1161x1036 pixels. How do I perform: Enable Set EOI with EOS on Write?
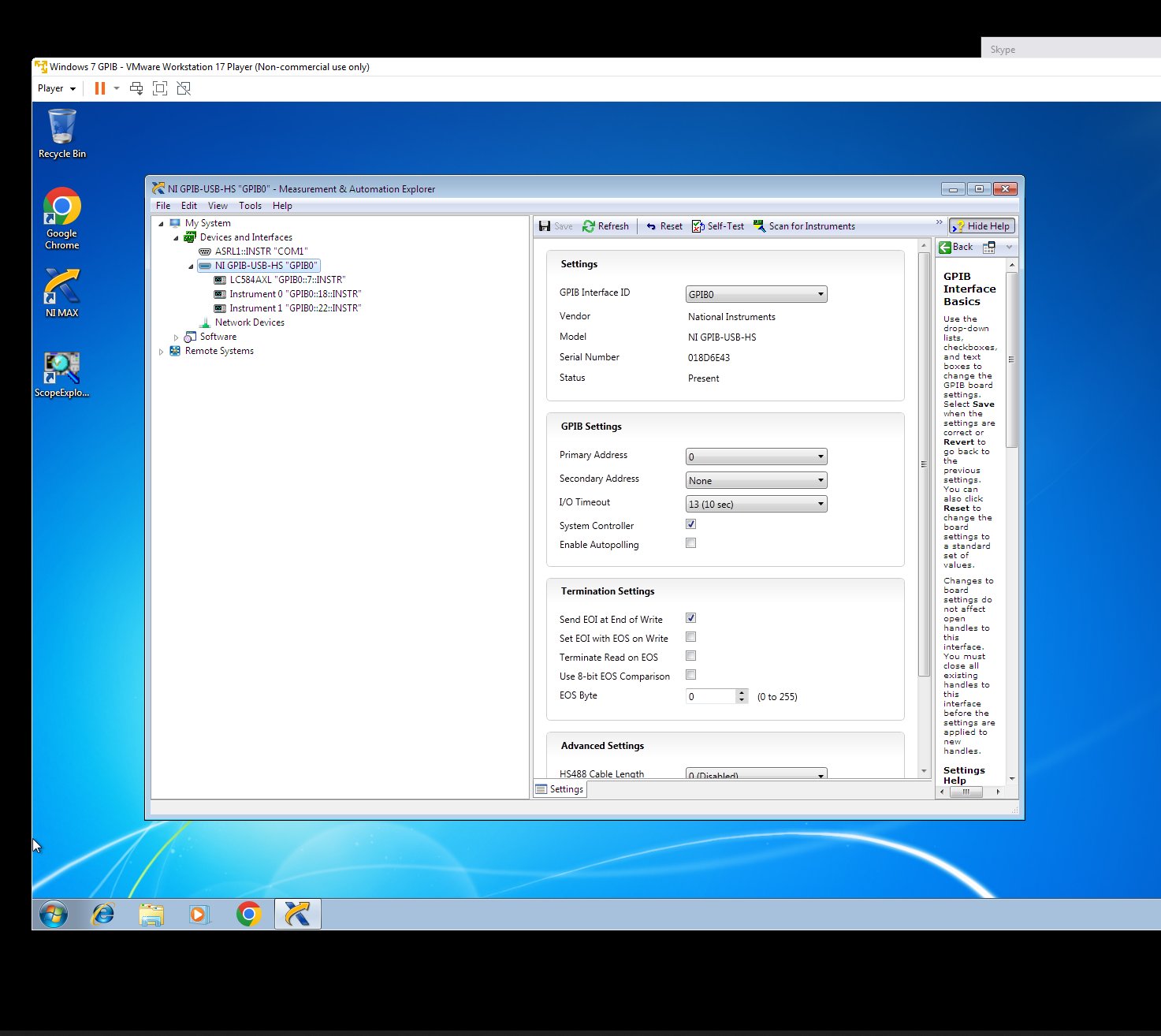691,637
